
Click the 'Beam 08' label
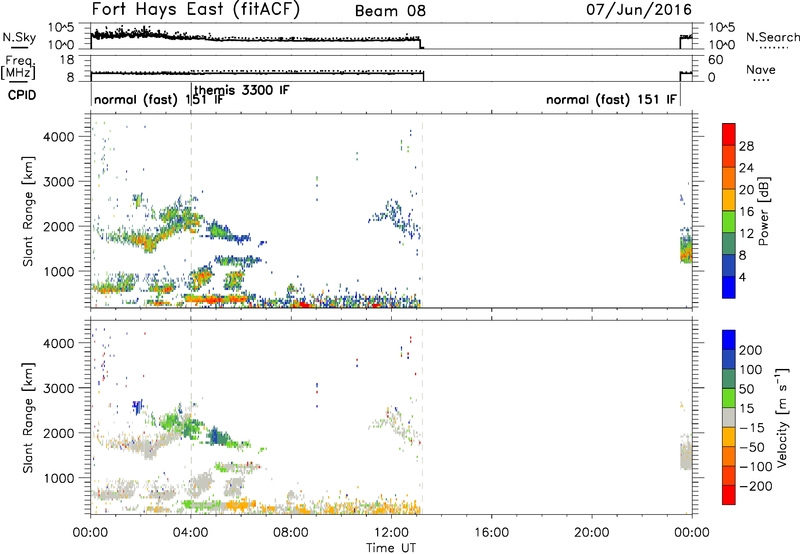390,11
